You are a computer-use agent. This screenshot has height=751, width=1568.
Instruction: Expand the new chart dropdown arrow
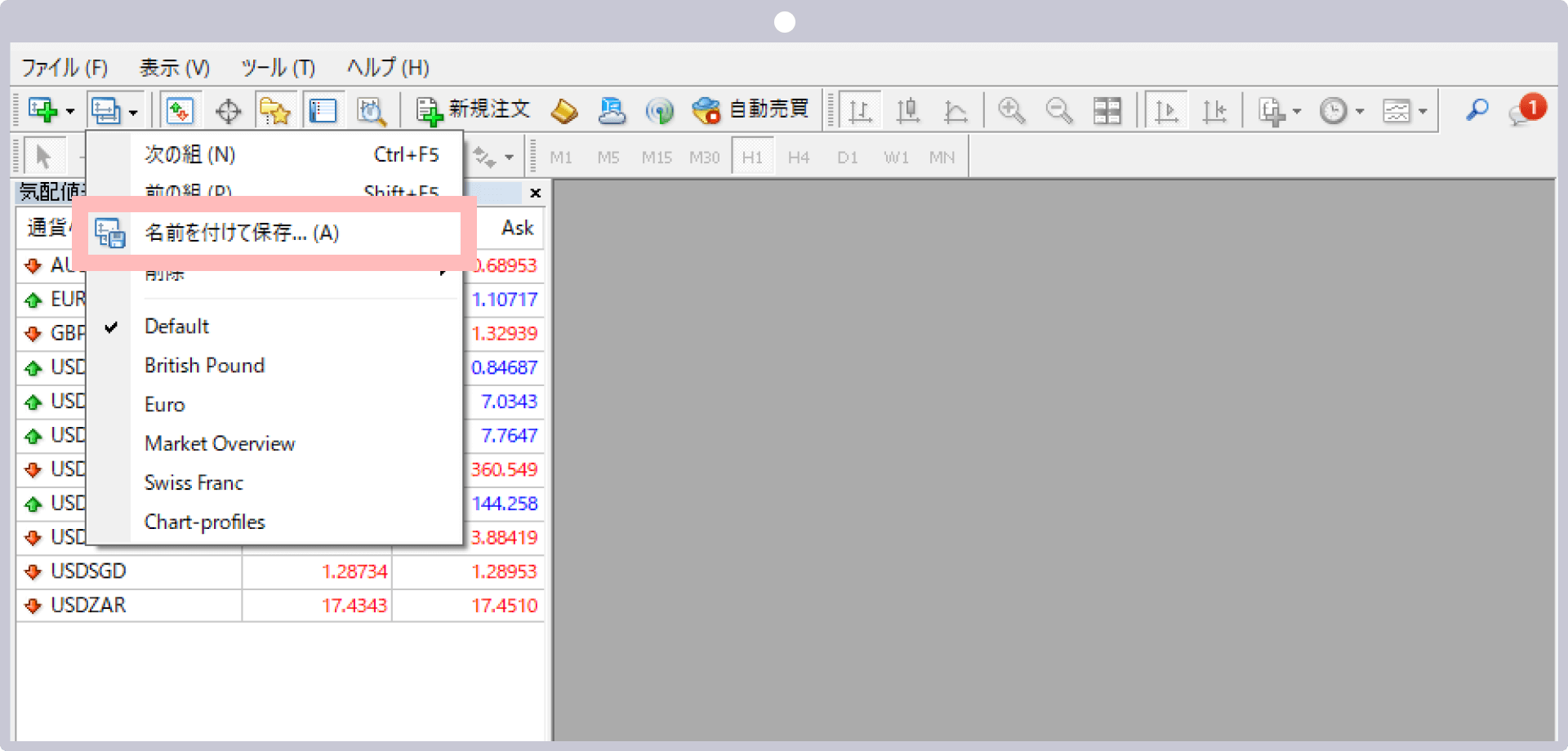[70, 111]
